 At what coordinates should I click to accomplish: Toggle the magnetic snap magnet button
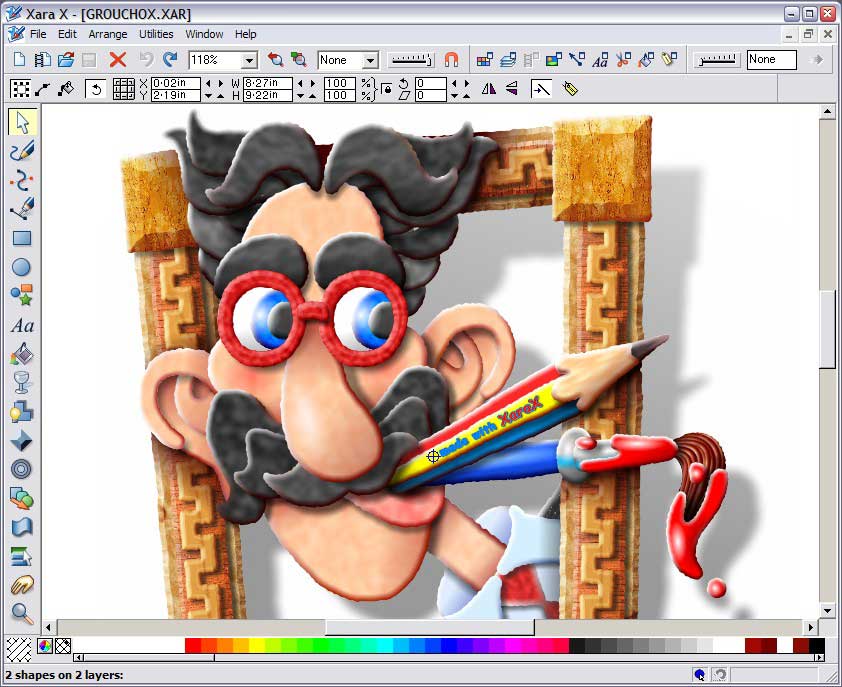(452, 59)
